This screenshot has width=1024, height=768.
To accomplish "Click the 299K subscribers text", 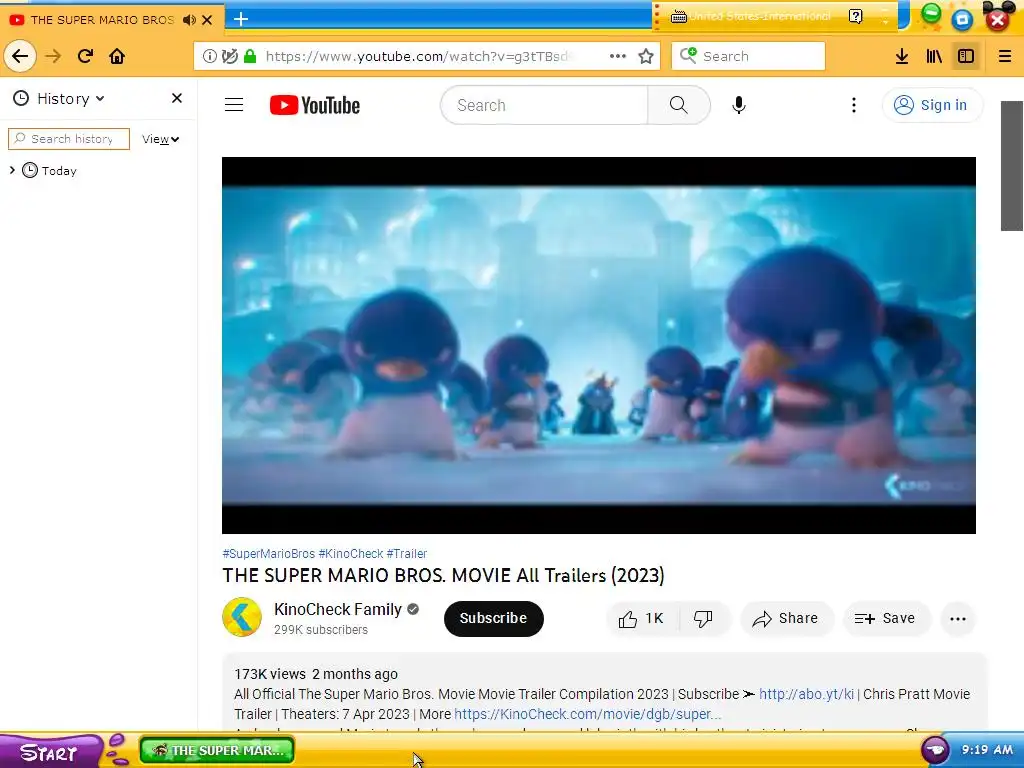I will click(x=321, y=630).
